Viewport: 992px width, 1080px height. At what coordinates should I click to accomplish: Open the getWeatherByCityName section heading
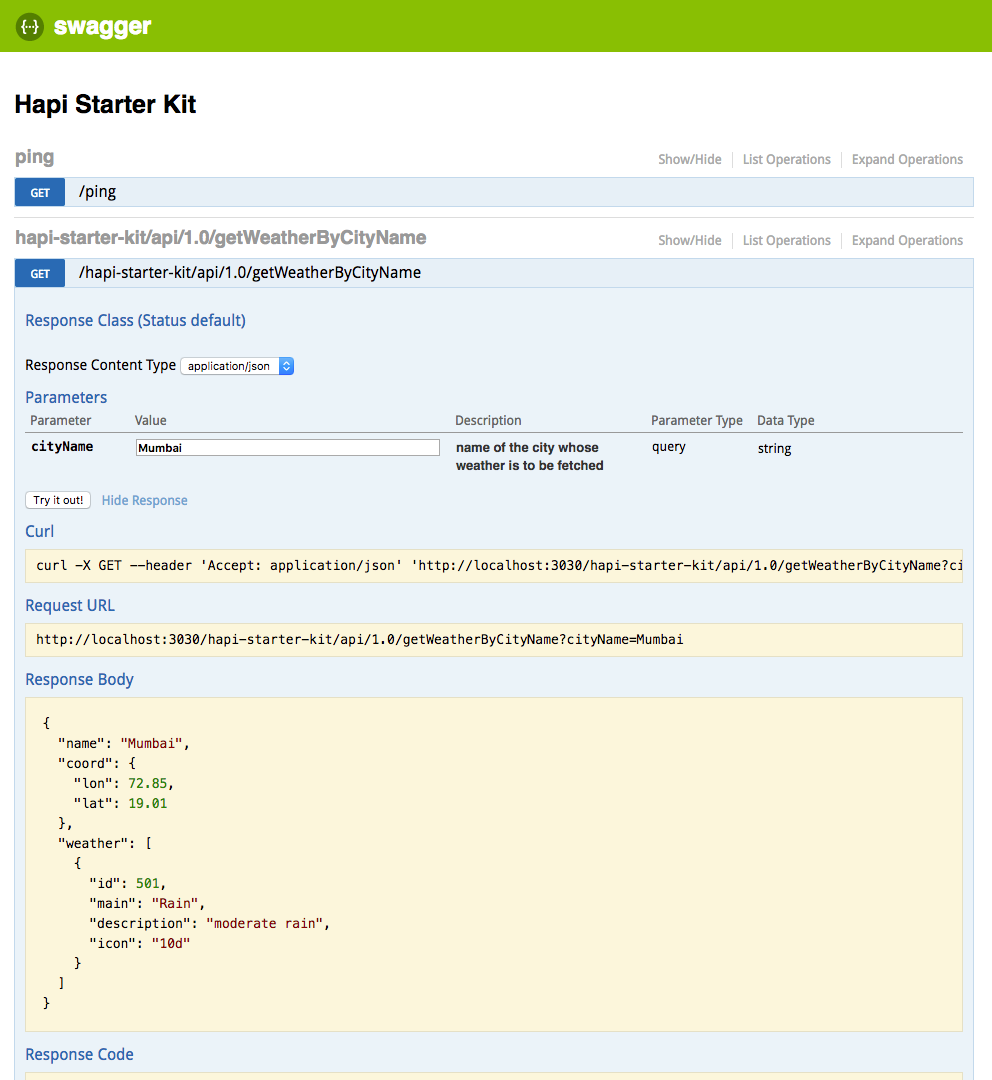click(220, 238)
